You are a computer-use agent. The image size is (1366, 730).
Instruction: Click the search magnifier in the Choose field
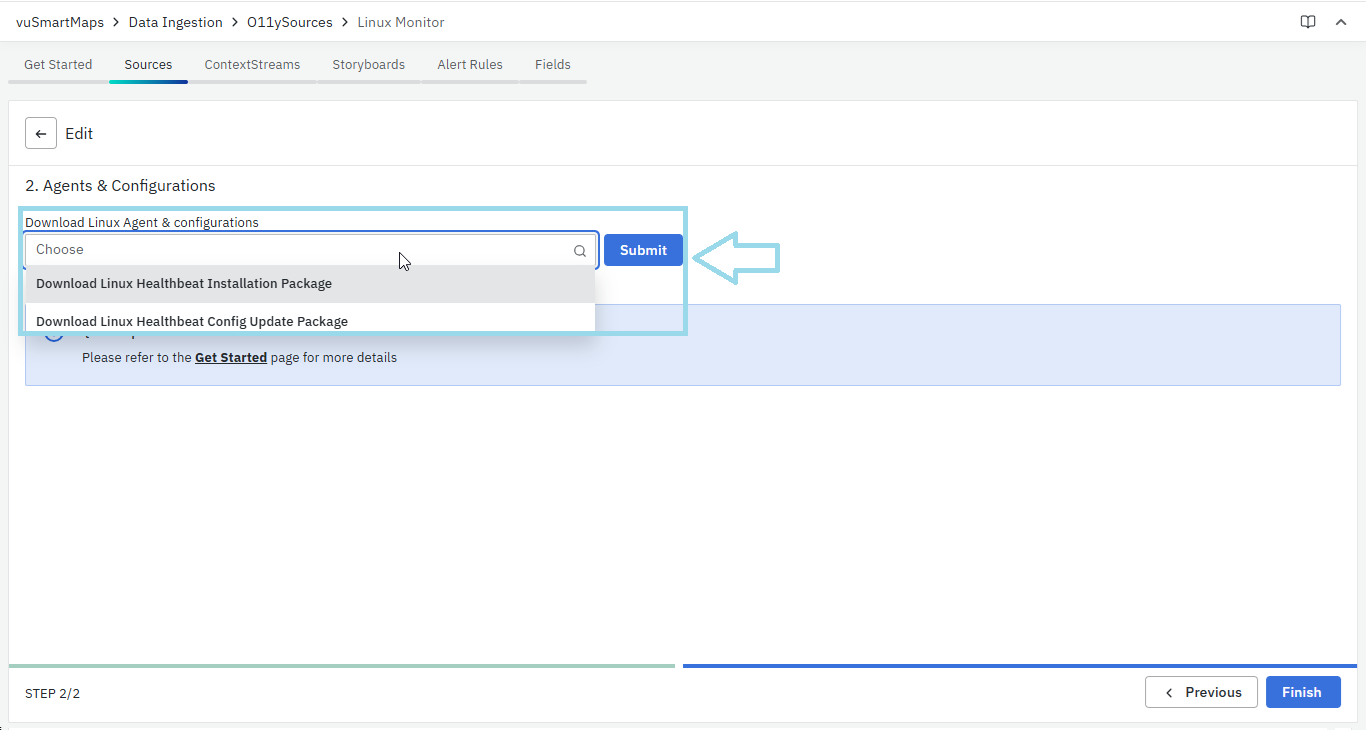coord(580,250)
